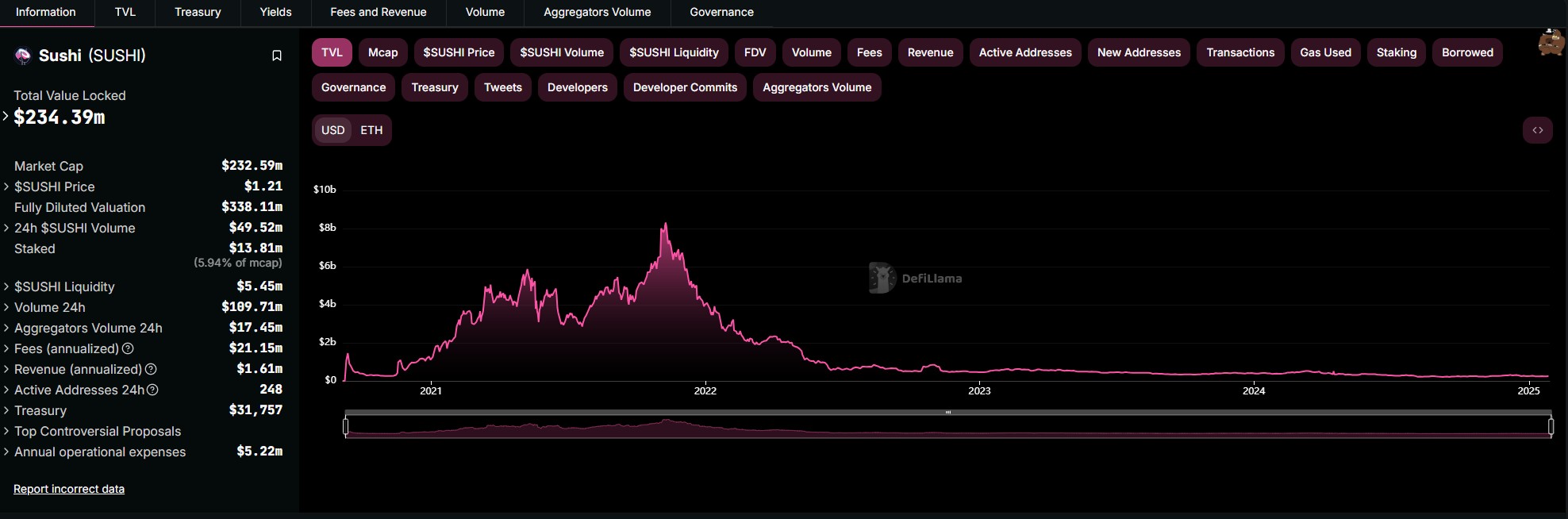This screenshot has width=1568, height=519.
Task: Expand Revenue (annualized) row
Action: pyautogui.click(x=6, y=369)
